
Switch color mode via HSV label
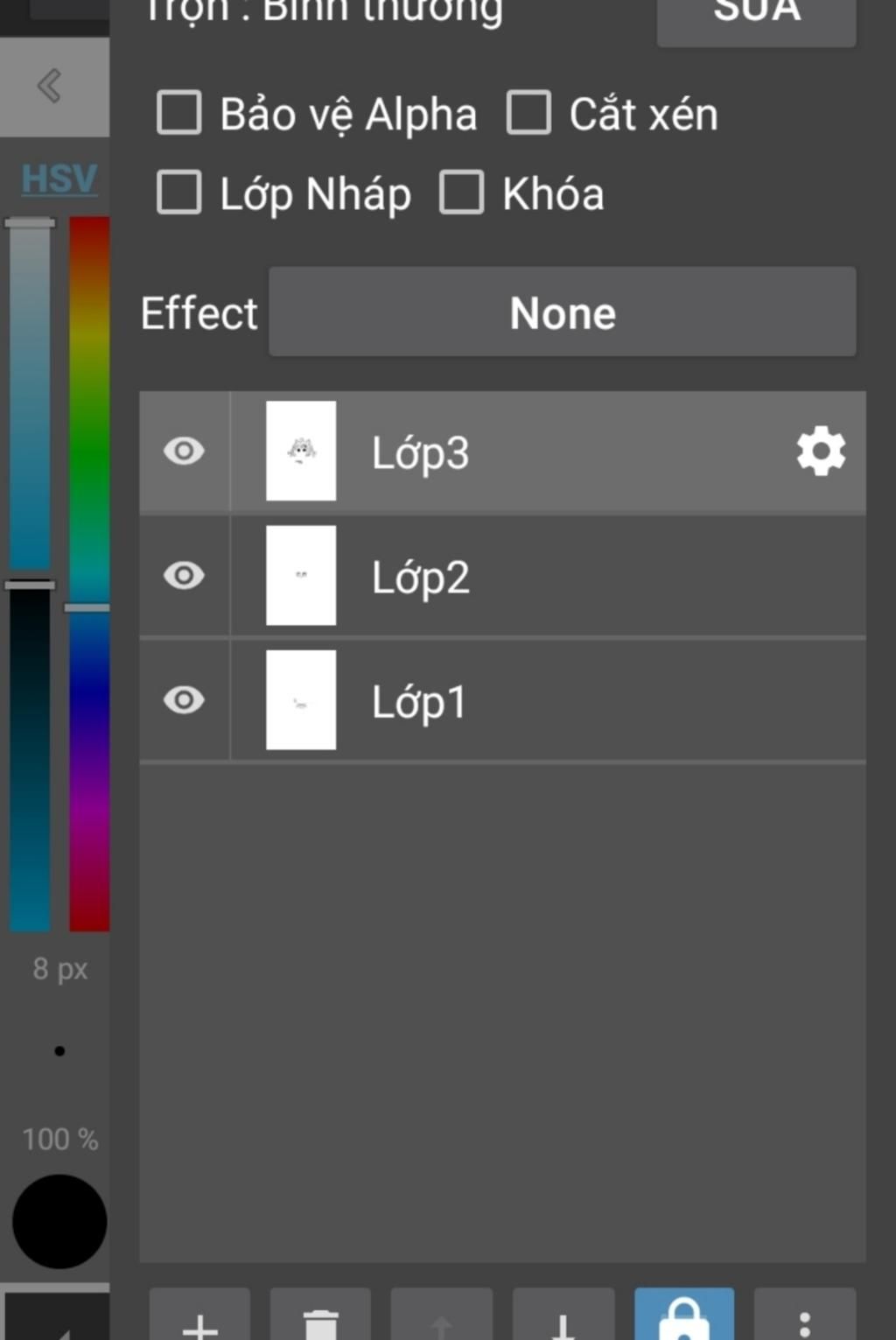(59, 179)
